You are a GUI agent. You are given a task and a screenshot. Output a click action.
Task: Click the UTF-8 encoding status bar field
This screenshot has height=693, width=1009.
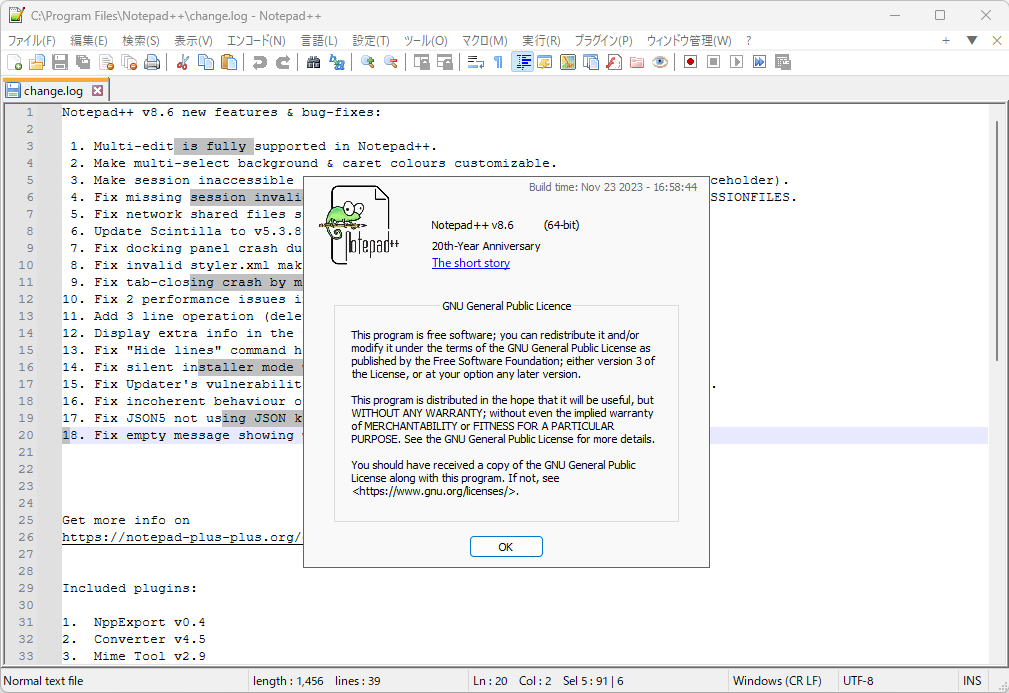(858, 680)
